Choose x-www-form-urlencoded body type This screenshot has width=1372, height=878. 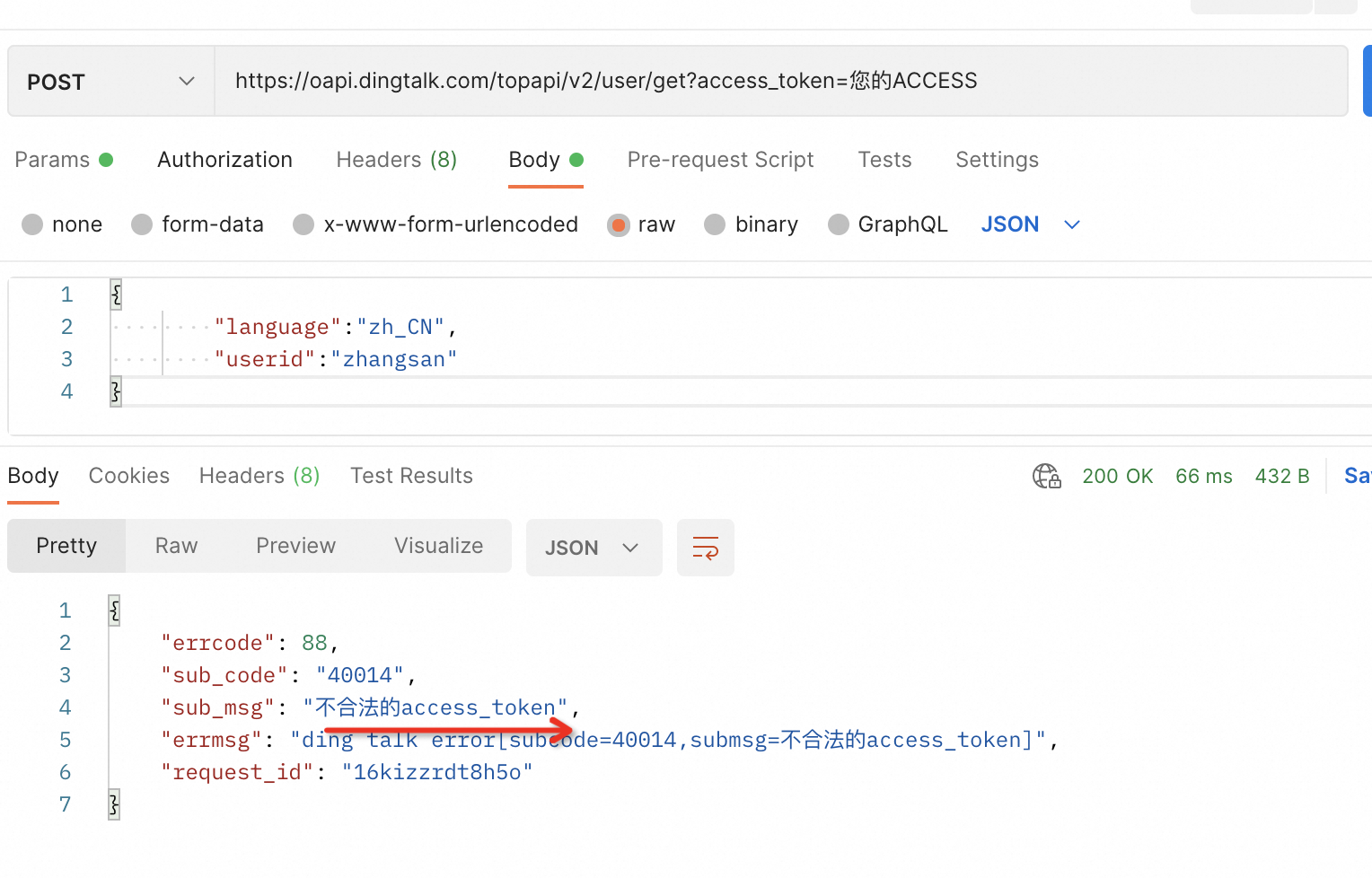303,224
